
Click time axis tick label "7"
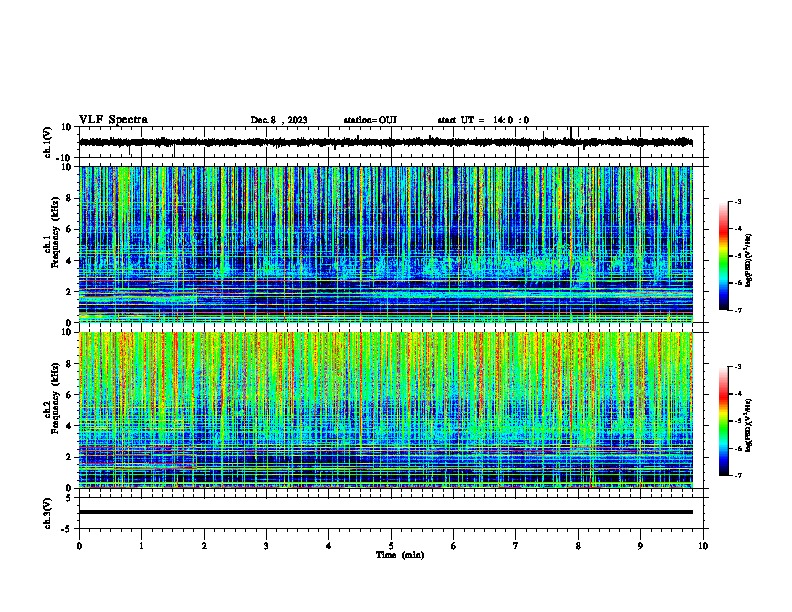(x=516, y=546)
